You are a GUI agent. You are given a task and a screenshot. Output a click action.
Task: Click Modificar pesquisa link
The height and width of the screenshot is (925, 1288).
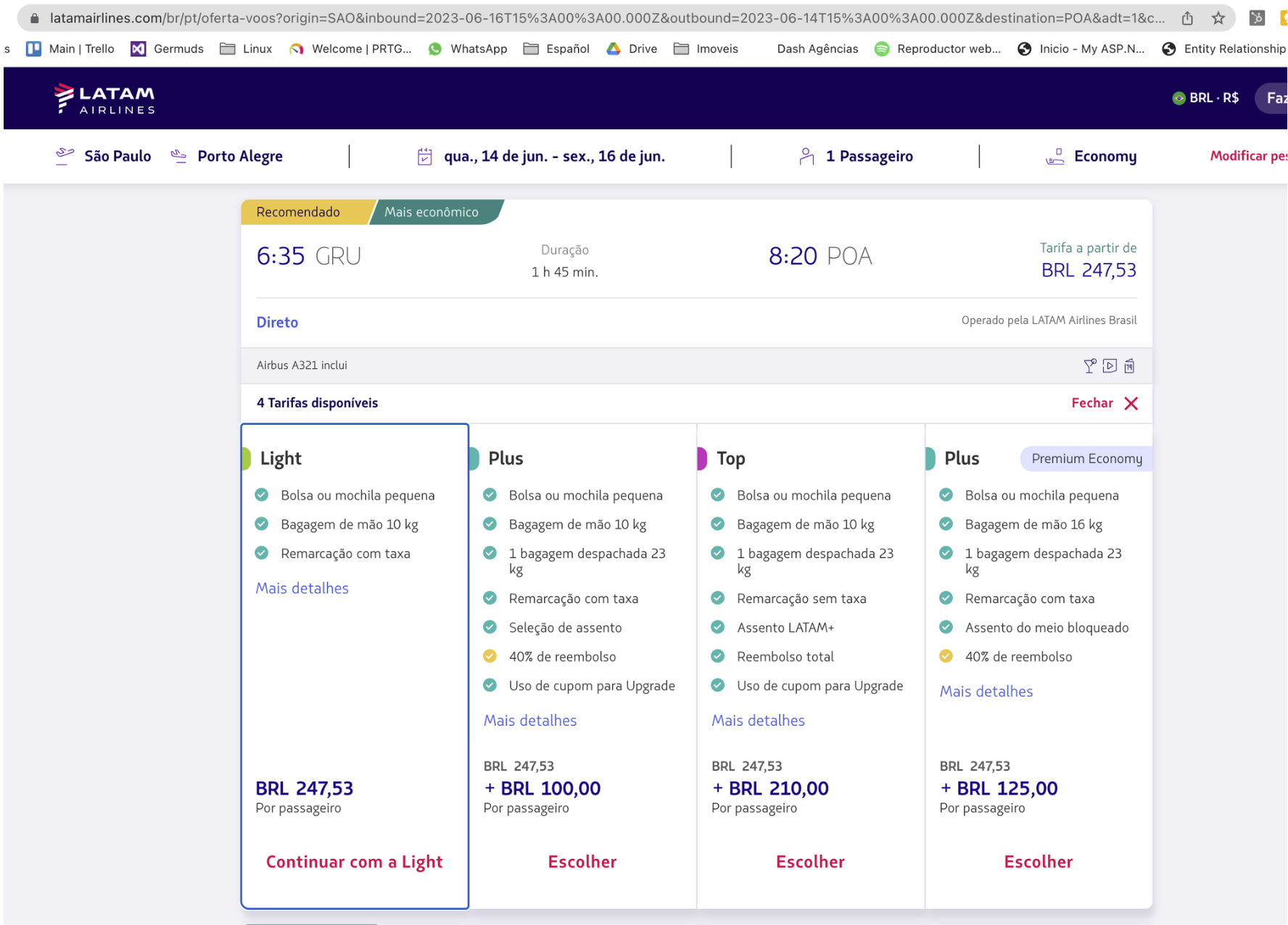point(1248,156)
